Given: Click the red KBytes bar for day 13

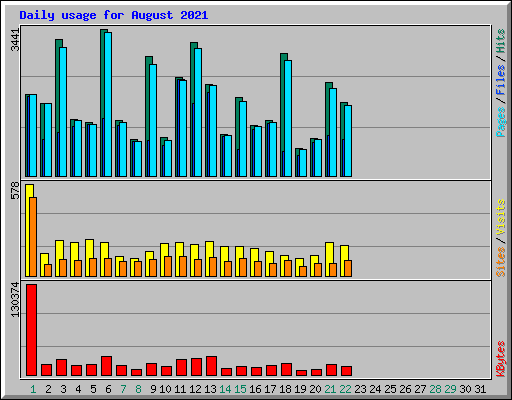Looking at the screenshot, I should click(x=212, y=366).
